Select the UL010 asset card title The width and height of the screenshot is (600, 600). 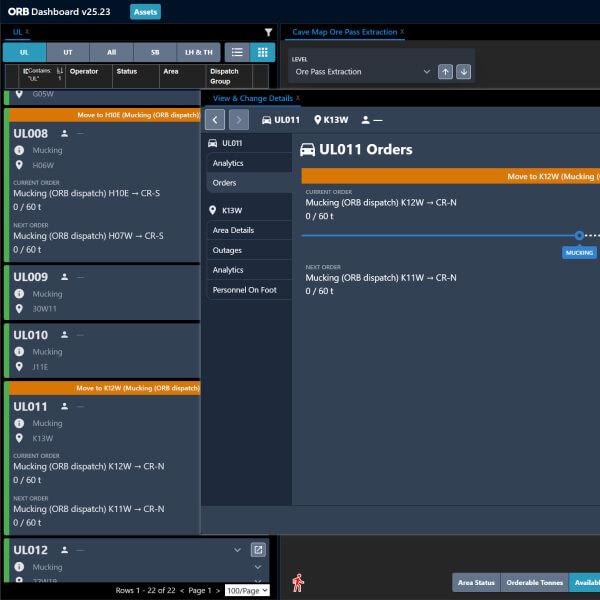(x=31, y=335)
